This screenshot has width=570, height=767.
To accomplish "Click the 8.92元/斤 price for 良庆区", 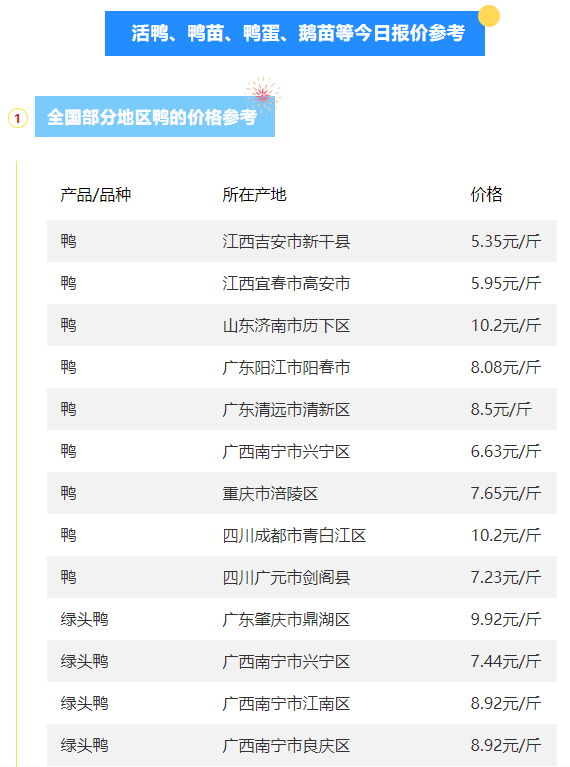I will 505,746.
